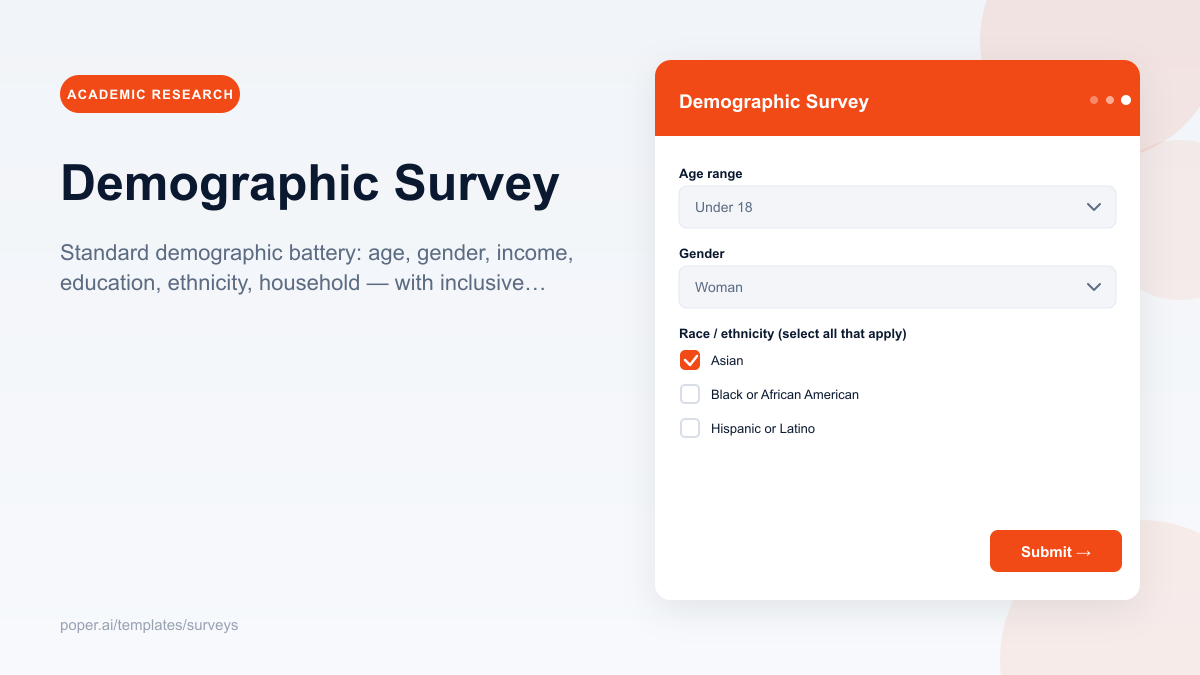Click the Gender dropdown chevron
This screenshot has width=1200, height=675.
(x=1093, y=287)
